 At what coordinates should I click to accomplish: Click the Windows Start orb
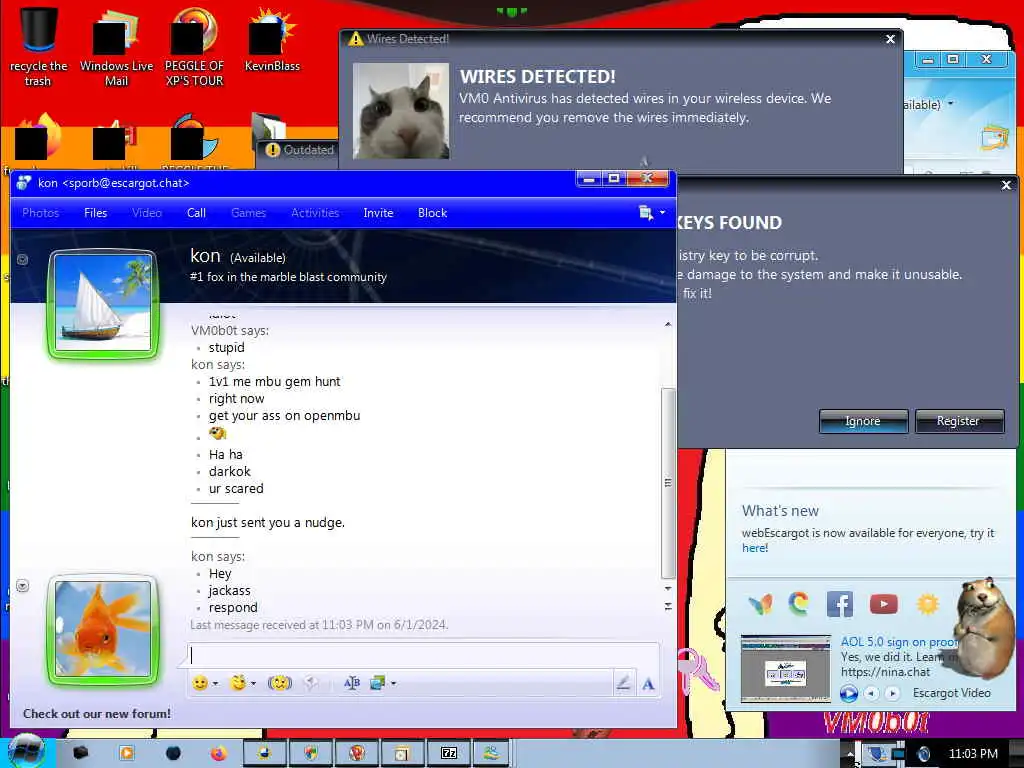tap(25, 752)
